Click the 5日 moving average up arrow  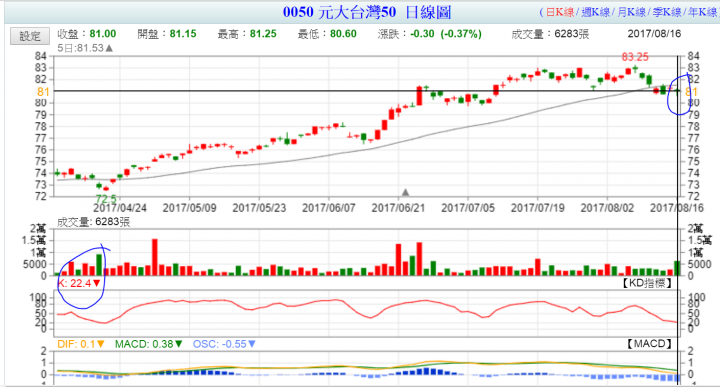coord(109,48)
